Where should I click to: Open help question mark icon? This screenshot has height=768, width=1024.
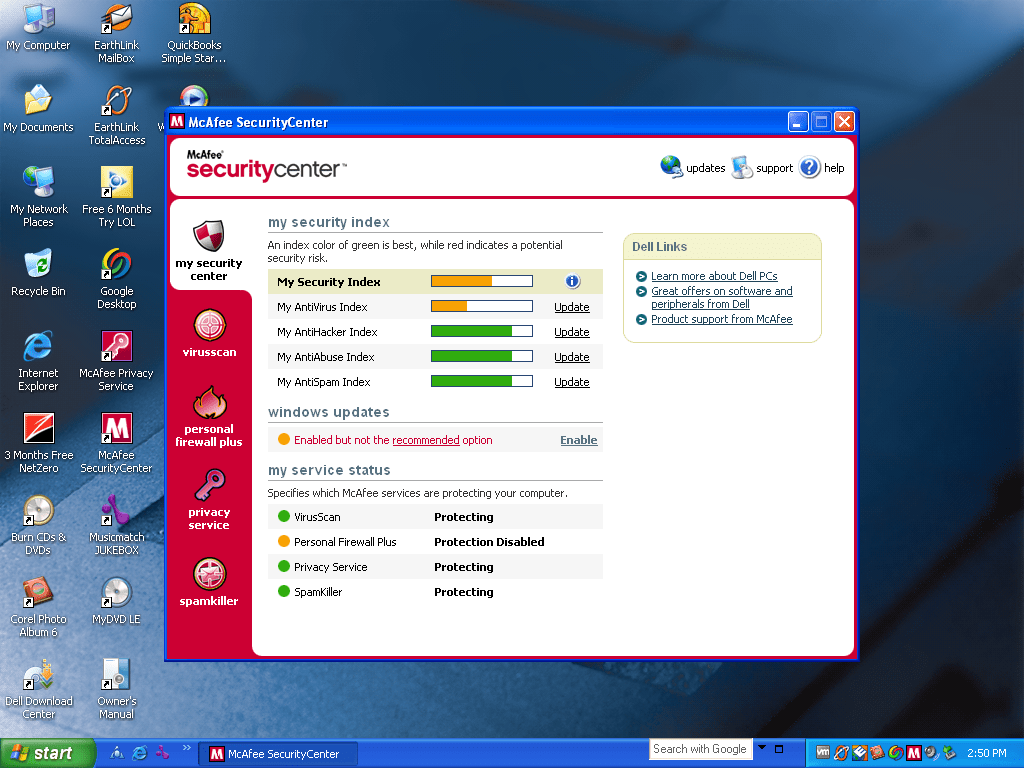coord(809,167)
